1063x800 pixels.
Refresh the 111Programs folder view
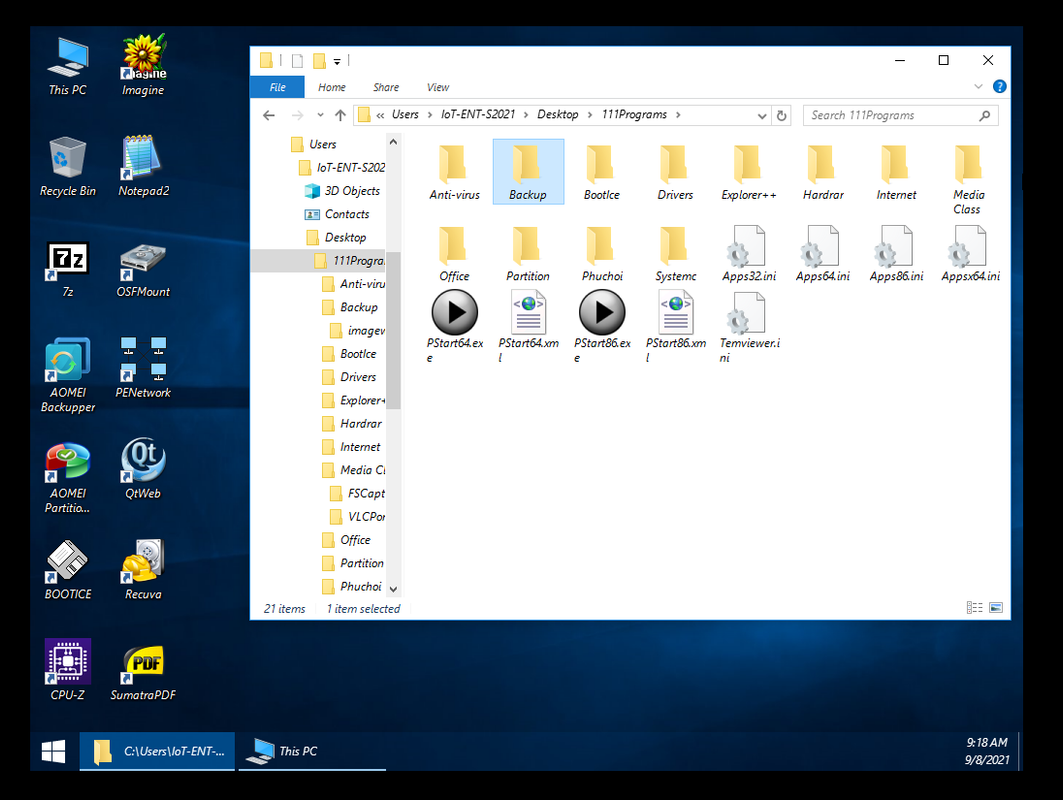pos(782,116)
